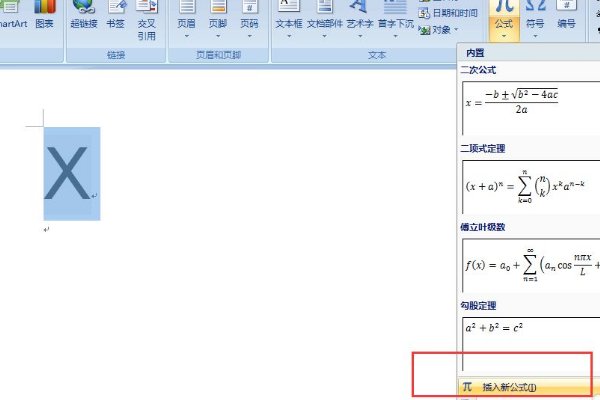Expand the 公式 equation dropdown arrow

click(x=504, y=35)
